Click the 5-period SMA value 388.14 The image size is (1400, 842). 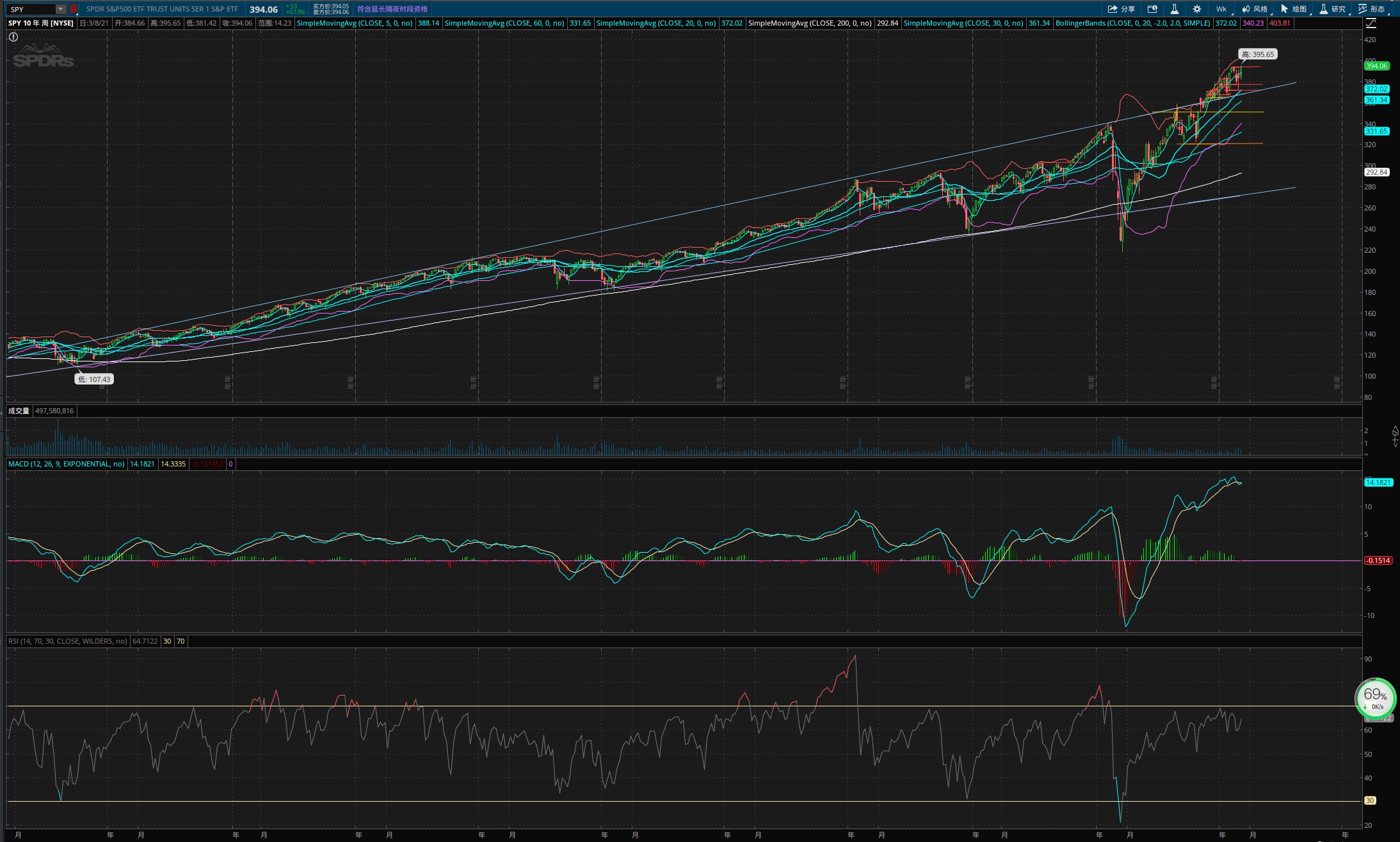click(x=428, y=23)
